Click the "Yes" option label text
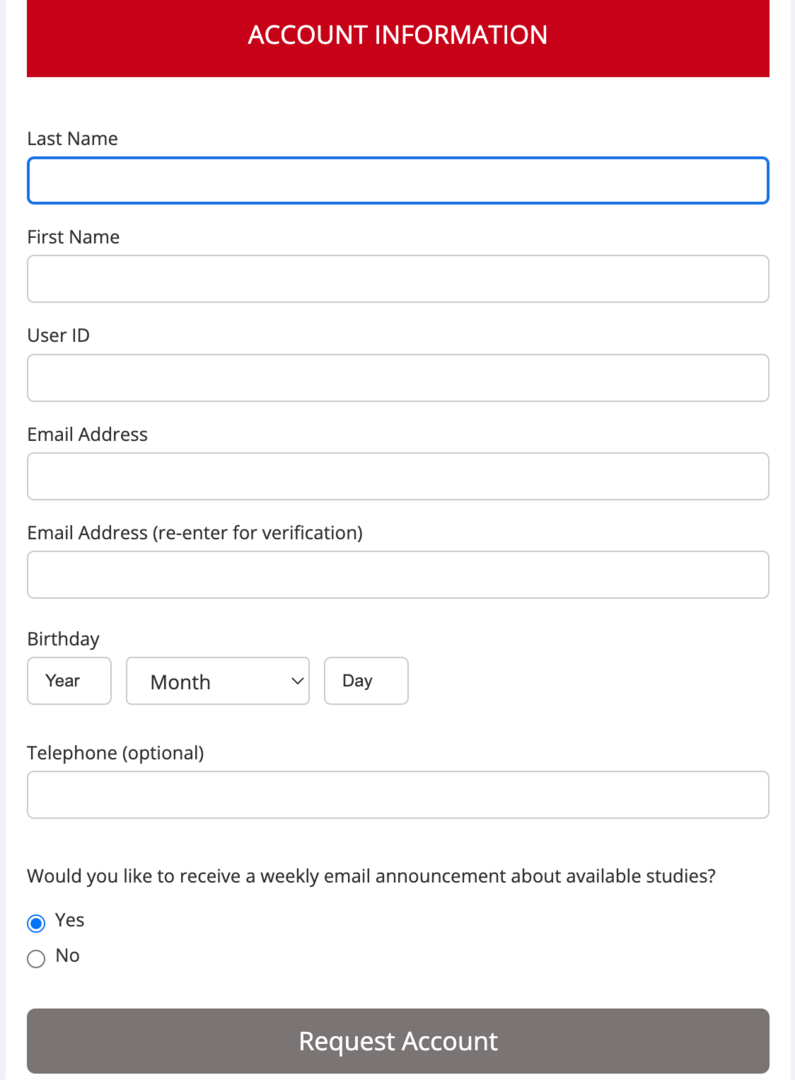 70,920
